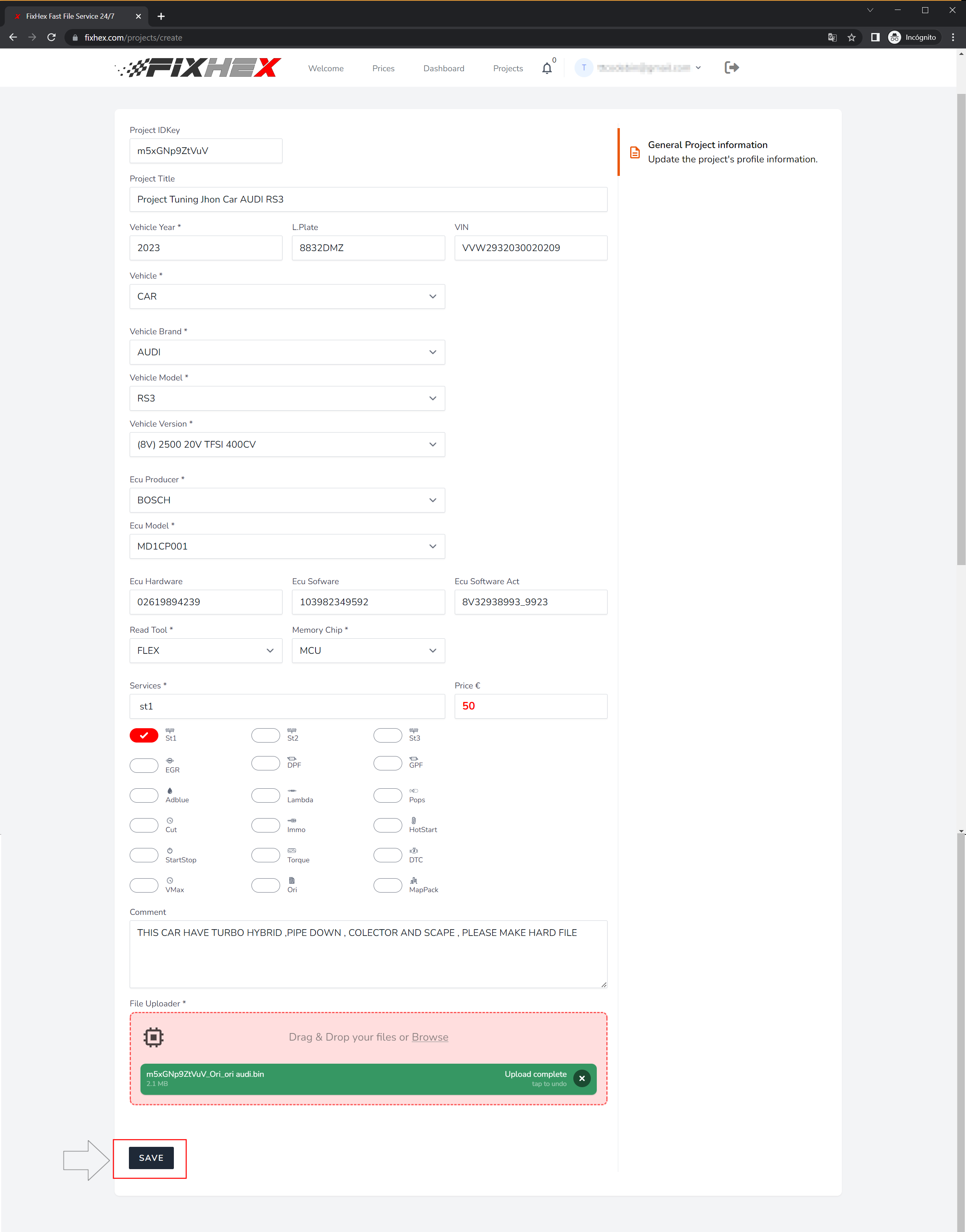Click the L.Plate input field
Image resolution: width=966 pixels, height=1232 pixels.
pyautogui.click(x=368, y=248)
